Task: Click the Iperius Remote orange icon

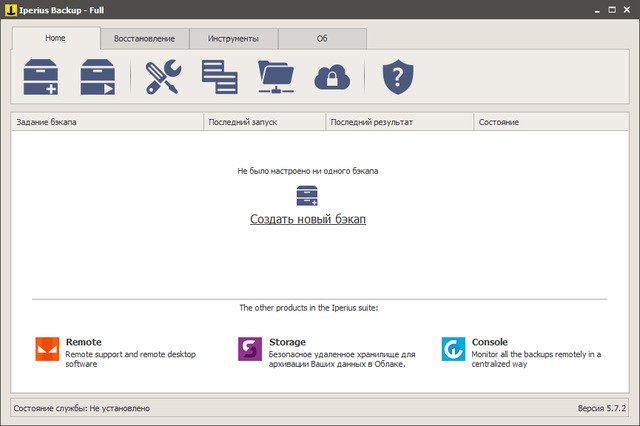Action: click(x=47, y=349)
